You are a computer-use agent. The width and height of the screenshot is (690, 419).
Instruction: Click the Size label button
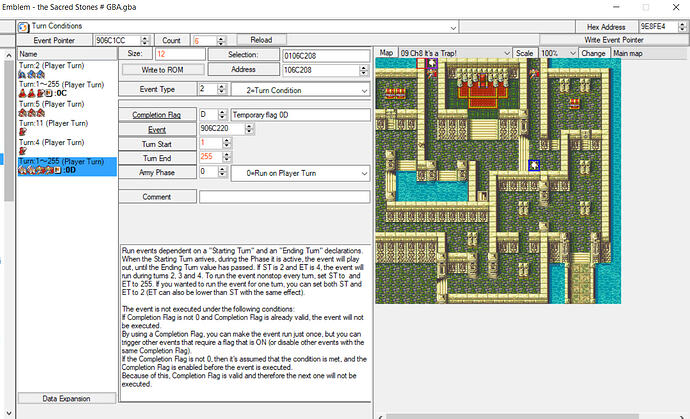coord(135,54)
